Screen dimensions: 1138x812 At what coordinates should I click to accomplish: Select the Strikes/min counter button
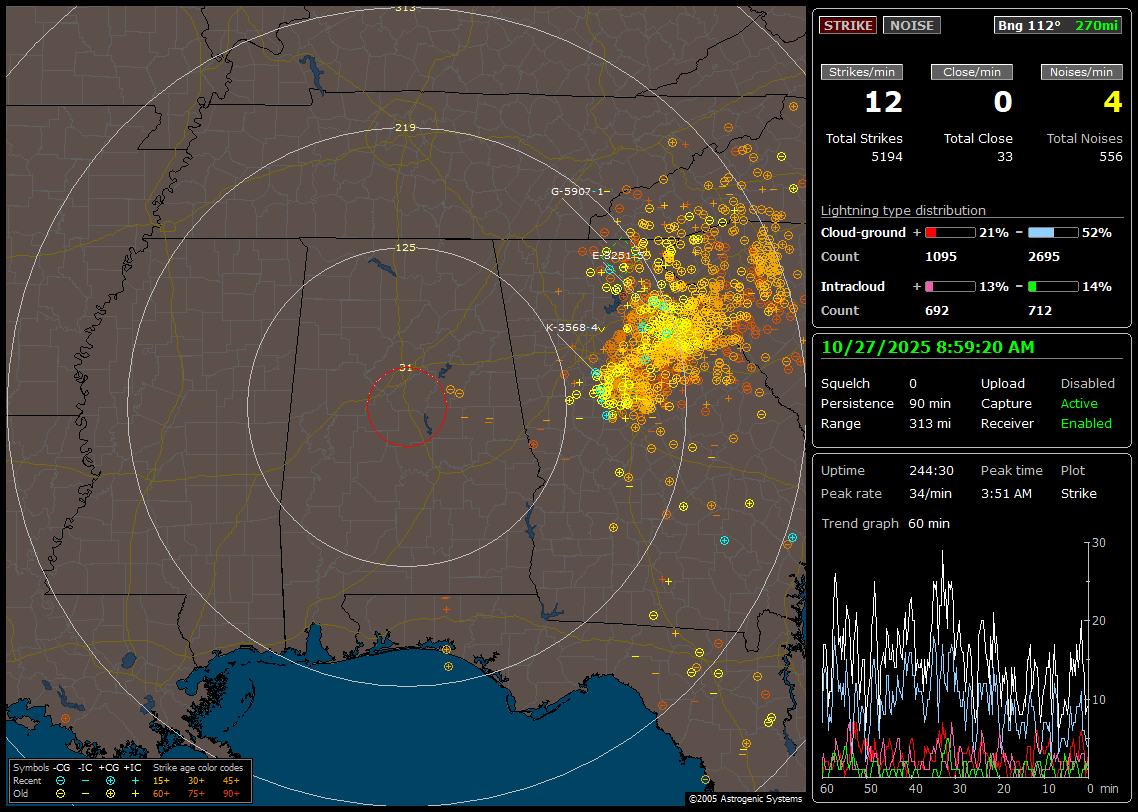click(862, 72)
